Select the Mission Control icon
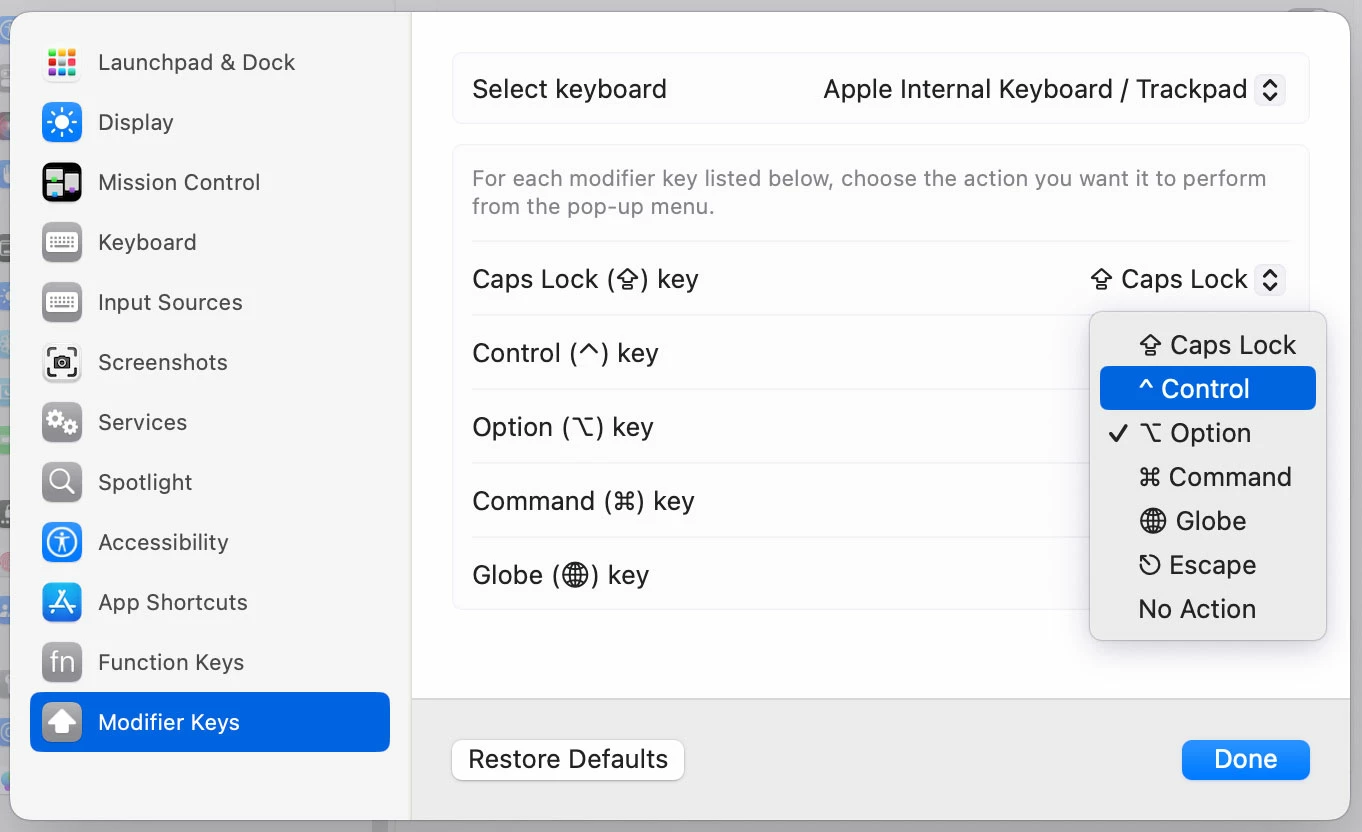The height and width of the screenshot is (832, 1362). 62,183
